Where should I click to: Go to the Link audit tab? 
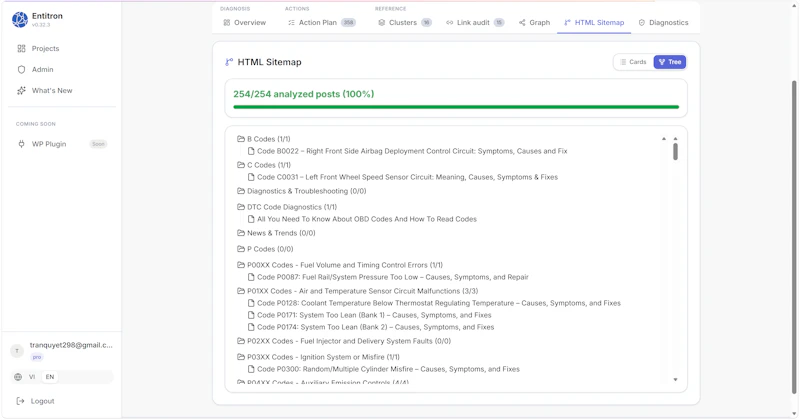pyautogui.click(x=475, y=22)
